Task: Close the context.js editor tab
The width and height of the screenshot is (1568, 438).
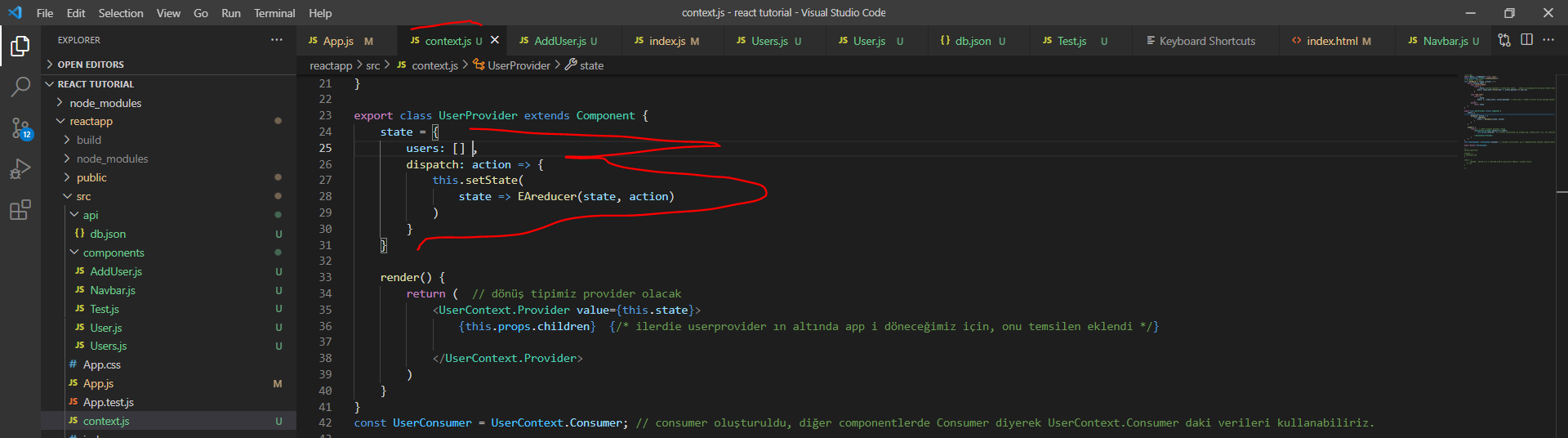Action: pyautogui.click(x=495, y=40)
